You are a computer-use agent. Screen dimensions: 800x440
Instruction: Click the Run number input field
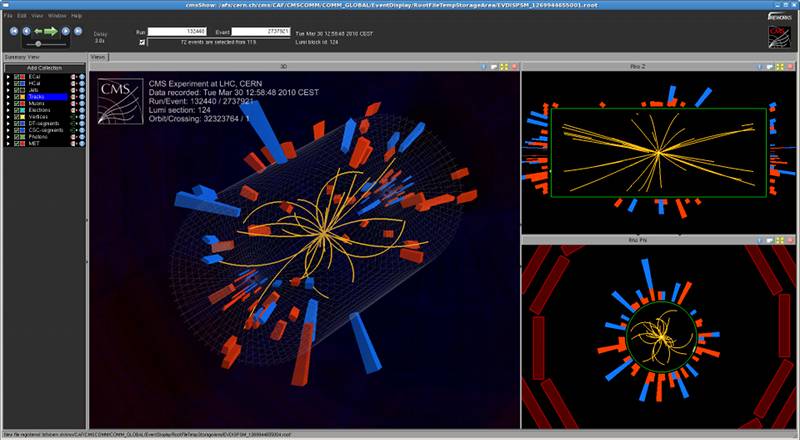[x=178, y=32]
